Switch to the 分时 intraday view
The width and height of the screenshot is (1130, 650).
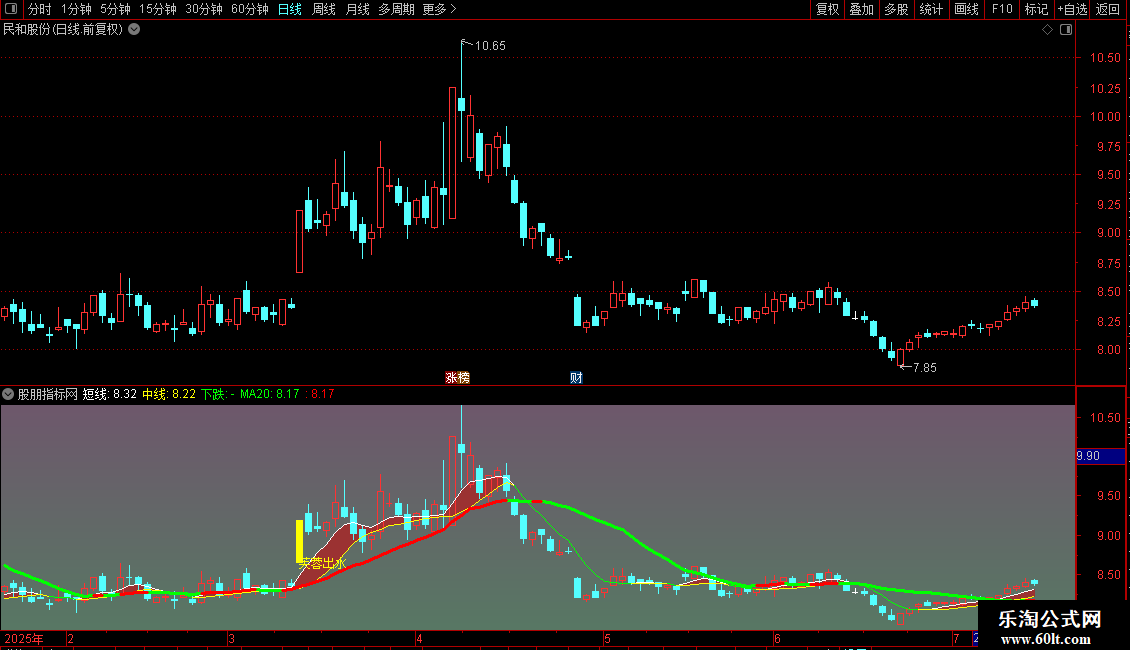point(40,9)
